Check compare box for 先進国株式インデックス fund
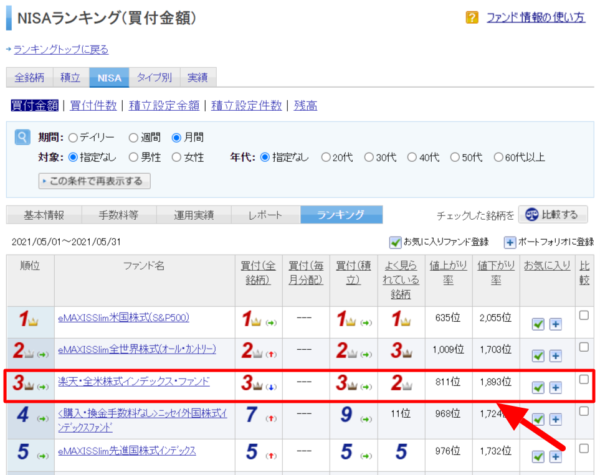Image resolution: width=600 pixels, height=475 pixels. [x=584, y=449]
